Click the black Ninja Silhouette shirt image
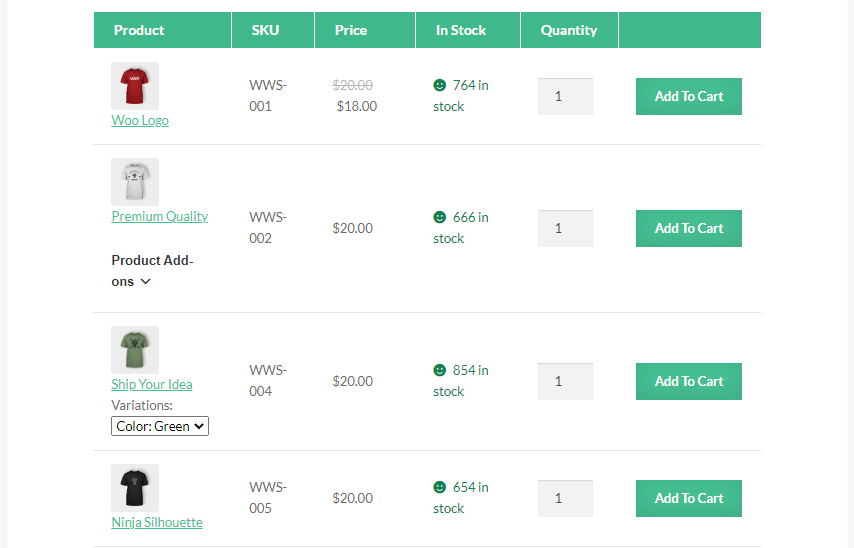 (134, 488)
